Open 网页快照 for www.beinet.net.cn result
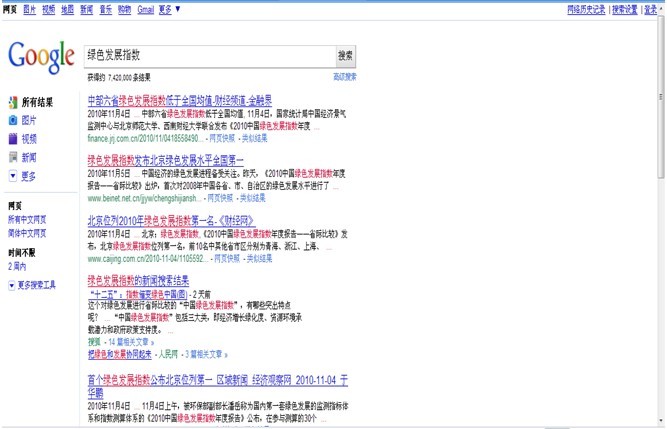 click(x=220, y=198)
